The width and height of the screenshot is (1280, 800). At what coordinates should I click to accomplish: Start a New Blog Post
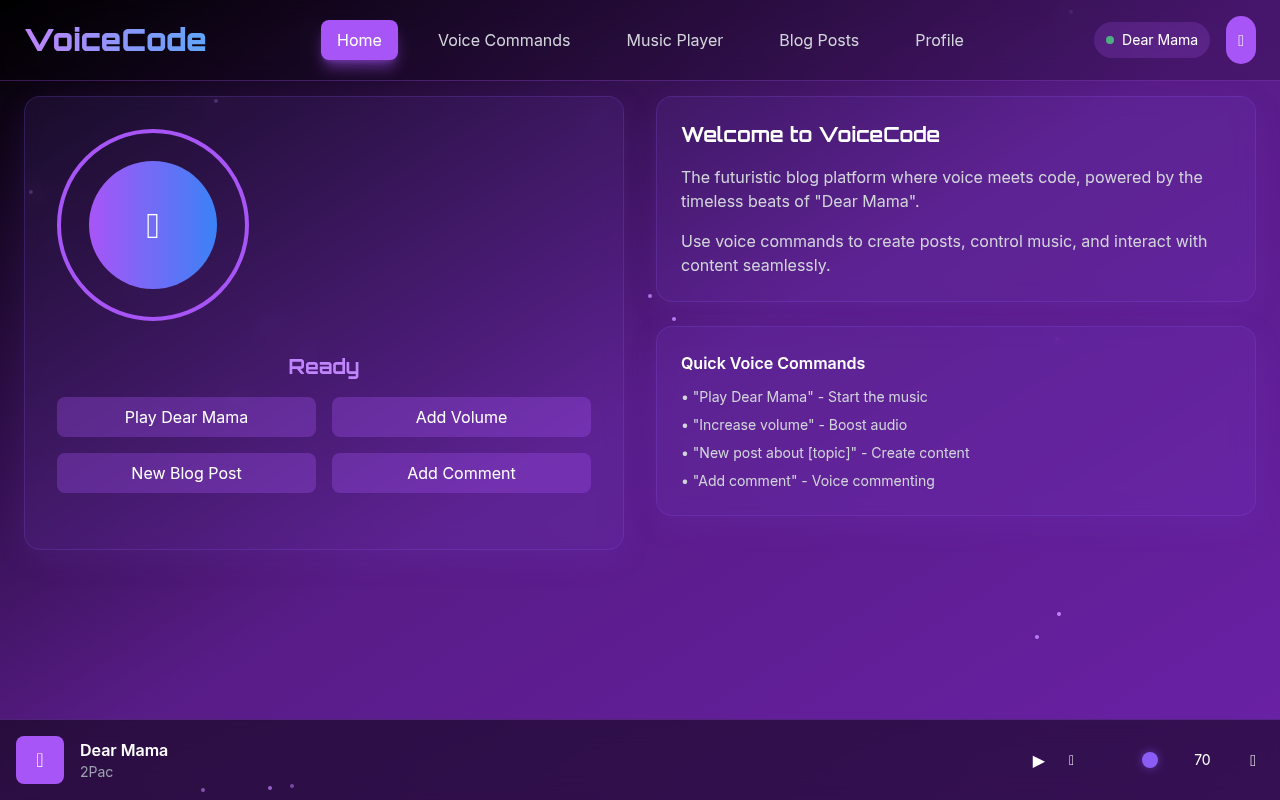(x=186, y=473)
